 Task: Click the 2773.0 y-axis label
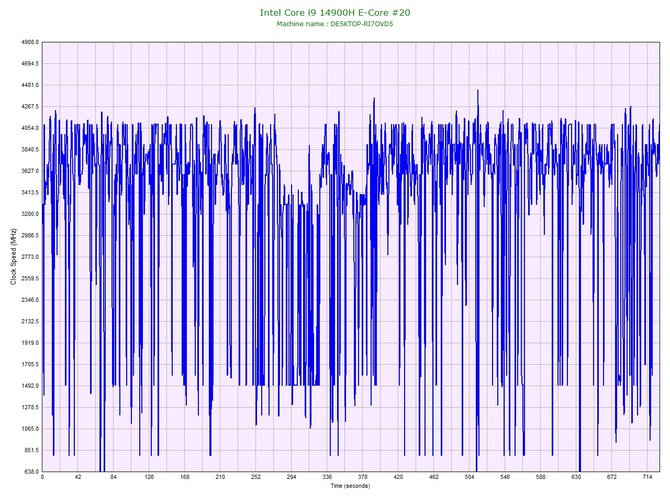click(30, 257)
